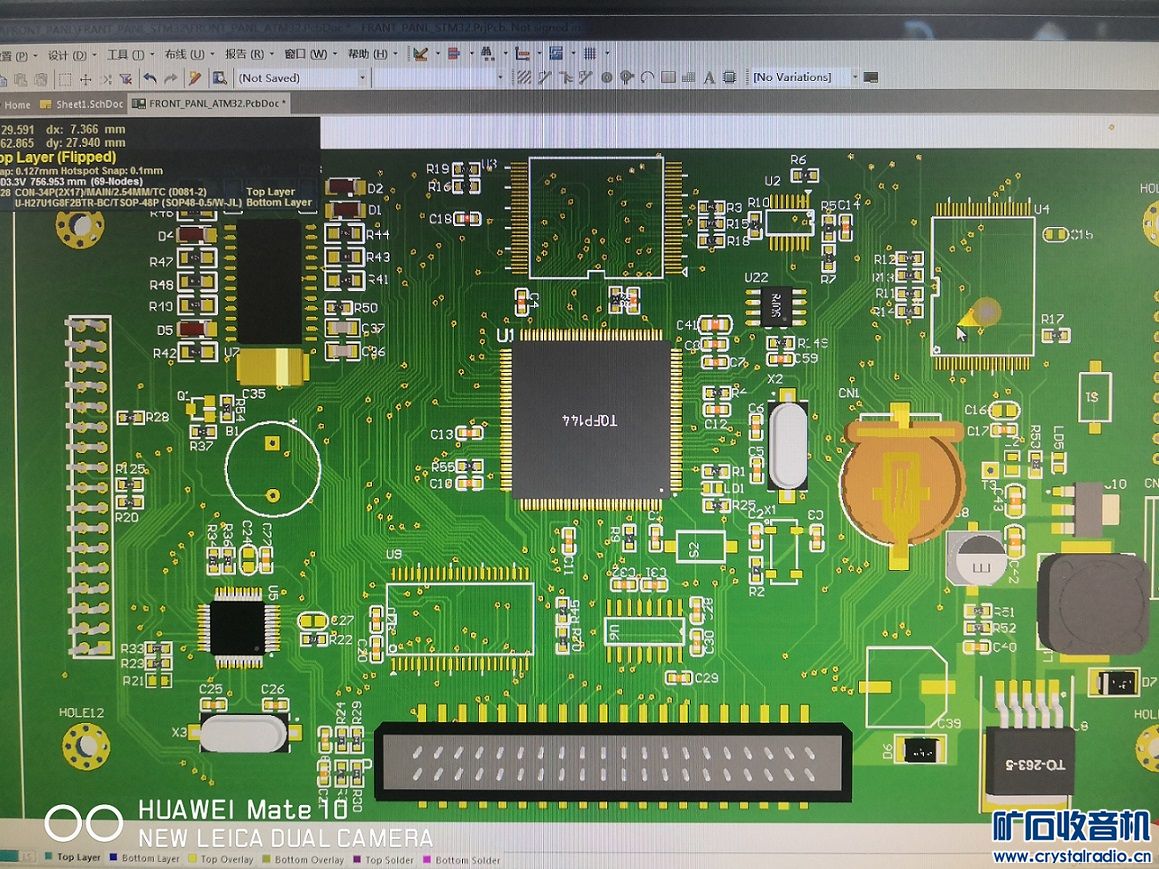Open the 报告 (R) menu
This screenshot has height=869, width=1159.
click(244, 54)
